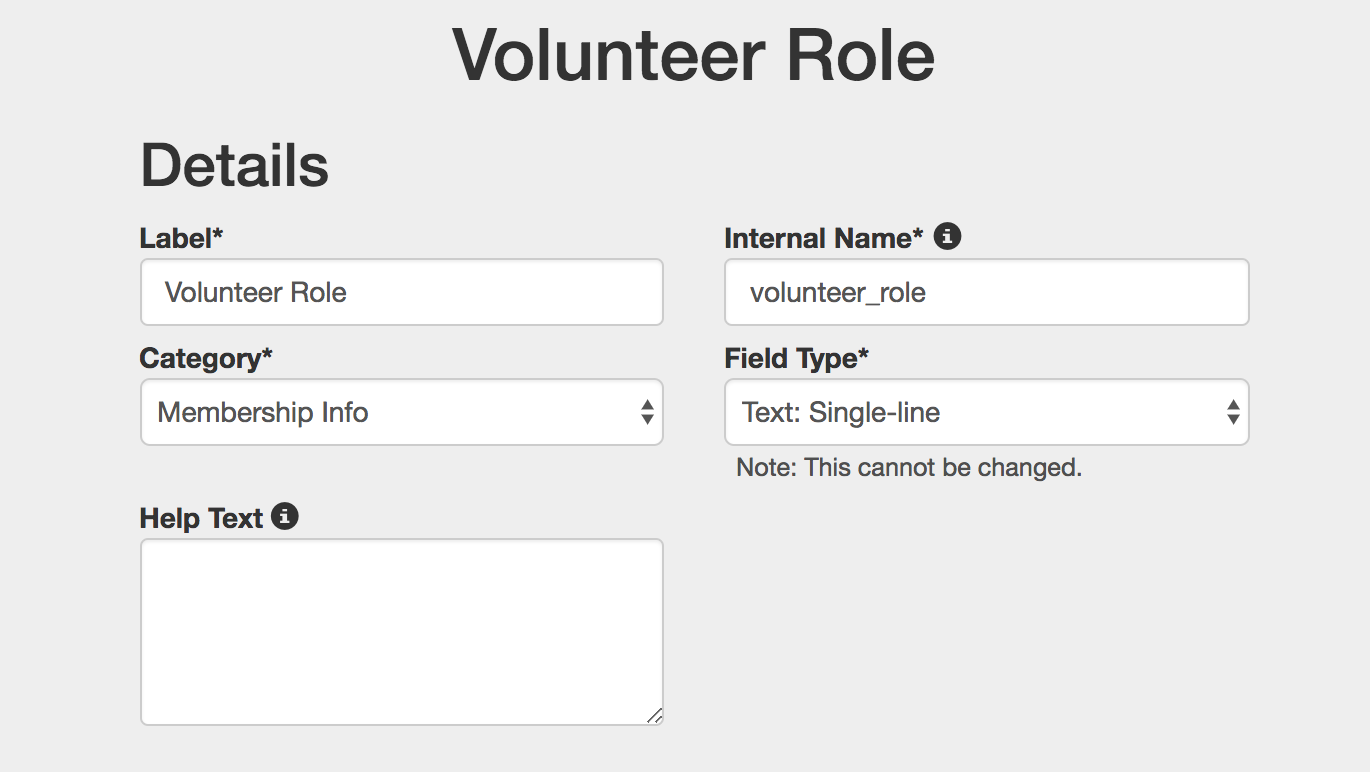
Task: Open the Field Type dropdown showing Text: Single-line
Action: click(987, 412)
